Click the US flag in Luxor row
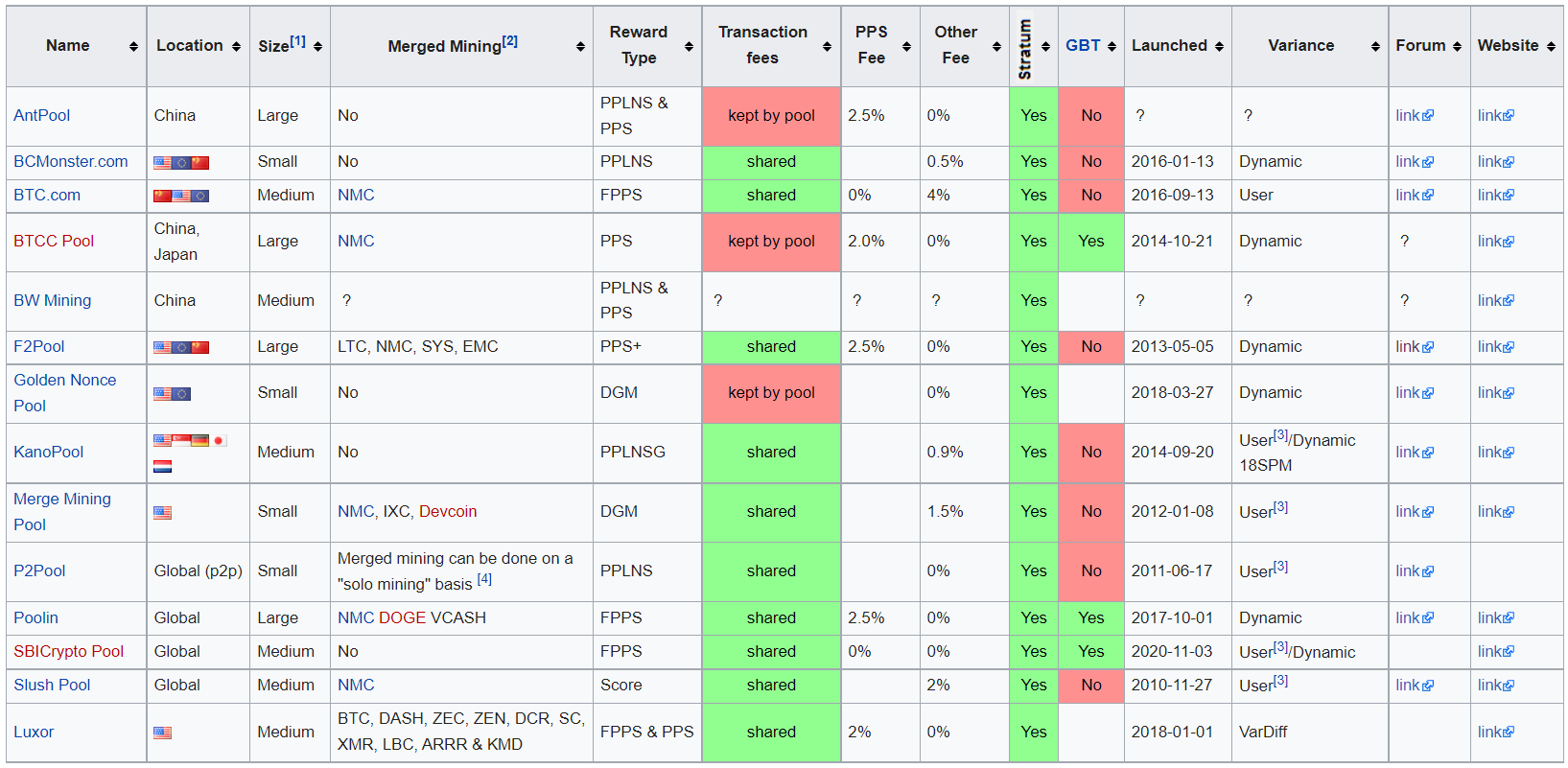 (x=163, y=733)
